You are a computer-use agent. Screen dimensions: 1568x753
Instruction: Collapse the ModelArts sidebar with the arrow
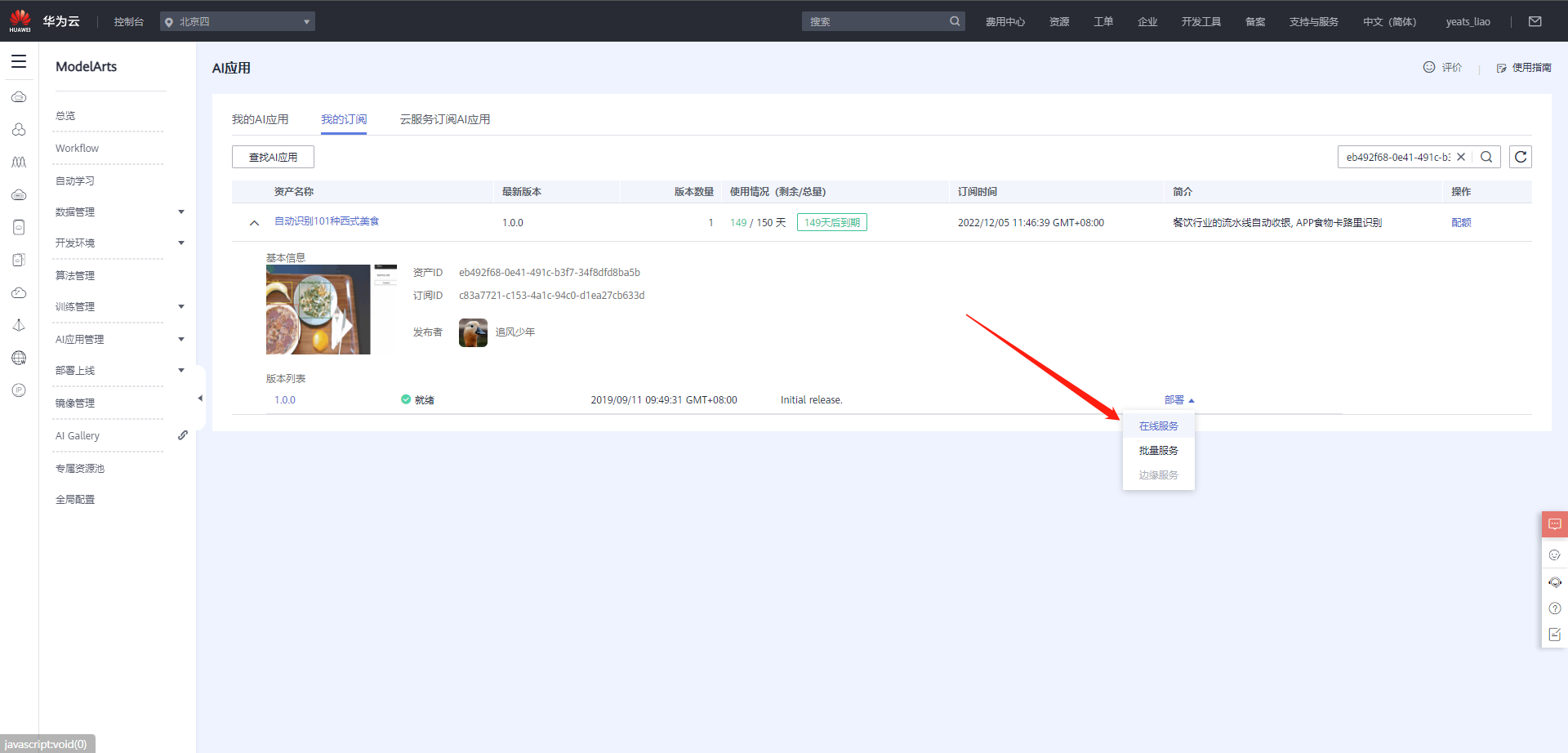[200, 399]
